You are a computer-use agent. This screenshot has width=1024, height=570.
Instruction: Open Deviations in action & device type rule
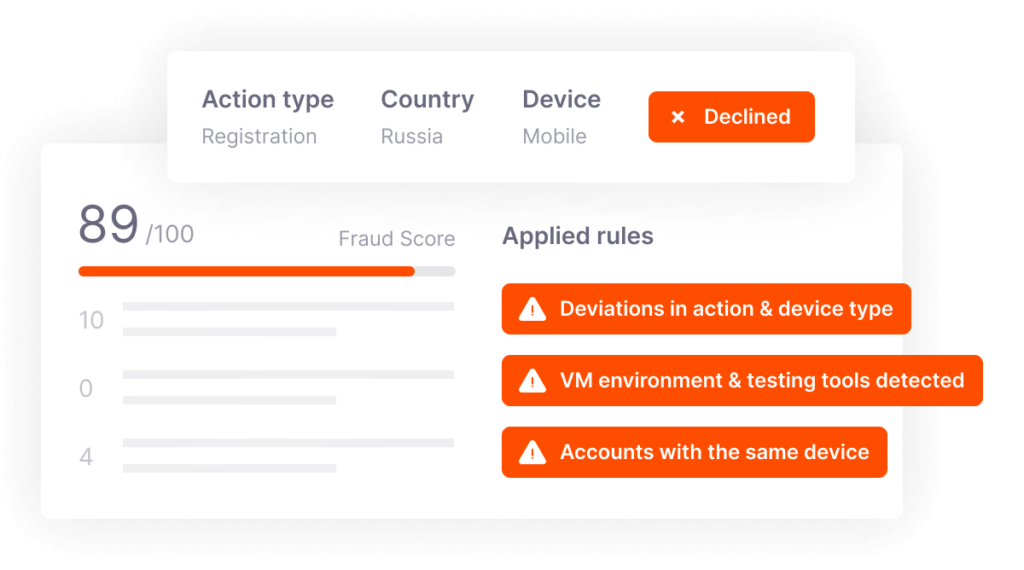[x=706, y=309]
